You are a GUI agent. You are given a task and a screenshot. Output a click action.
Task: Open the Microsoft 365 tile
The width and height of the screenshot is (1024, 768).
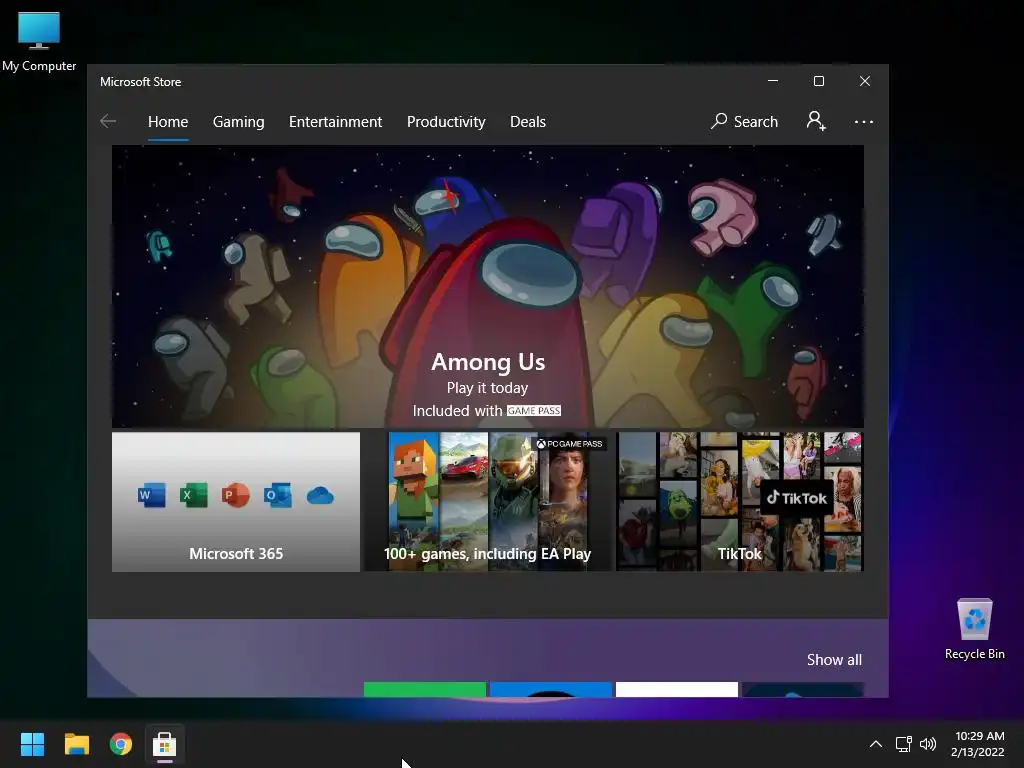(x=236, y=502)
